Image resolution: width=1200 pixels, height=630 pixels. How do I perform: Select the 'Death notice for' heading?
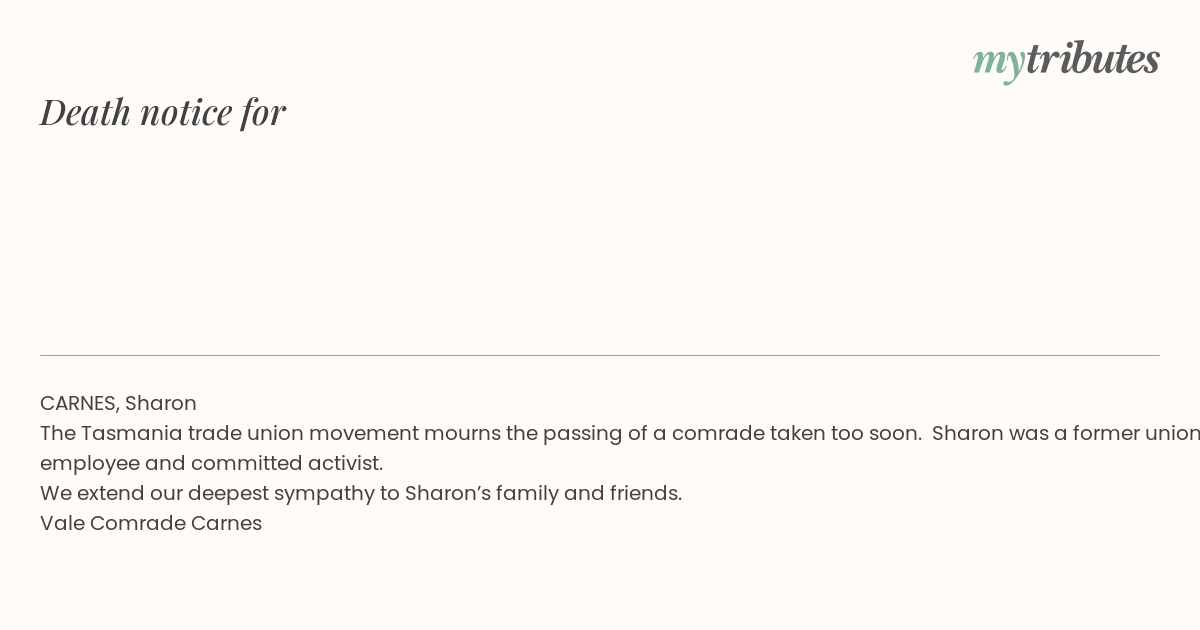click(x=163, y=112)
